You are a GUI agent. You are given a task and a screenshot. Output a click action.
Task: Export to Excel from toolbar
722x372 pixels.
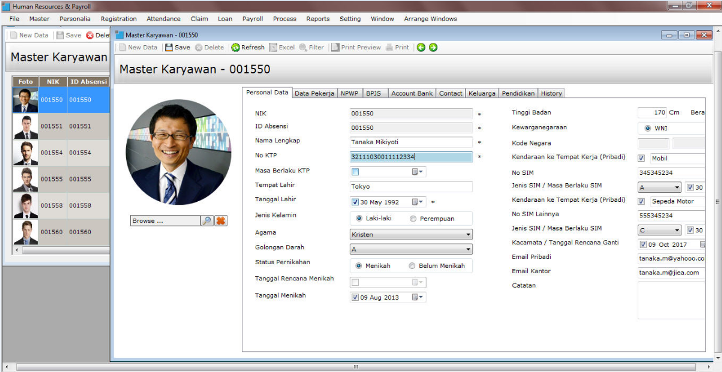tap(282, 47)
